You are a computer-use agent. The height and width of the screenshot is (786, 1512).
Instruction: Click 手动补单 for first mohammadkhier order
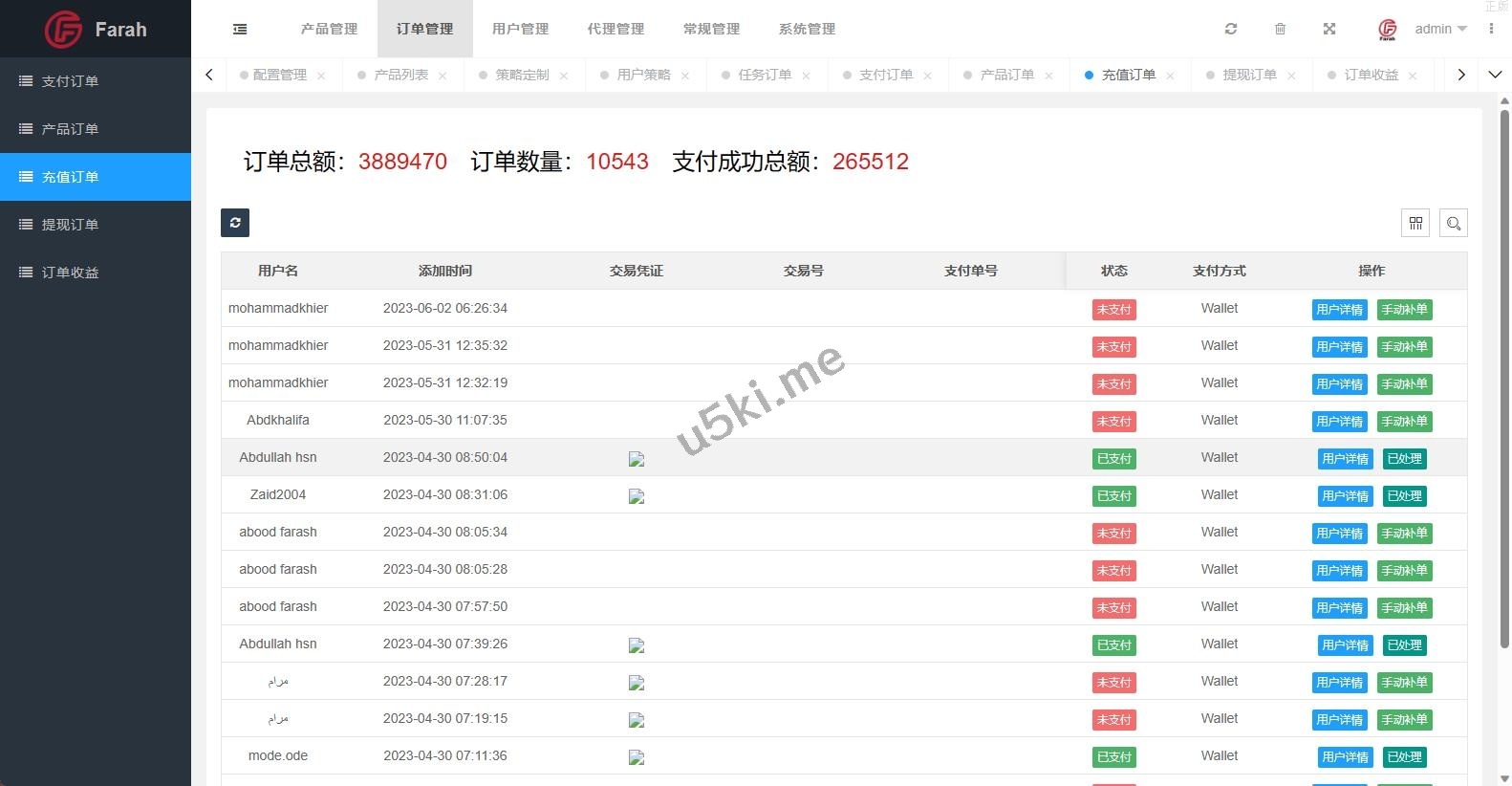(1404, 310)
